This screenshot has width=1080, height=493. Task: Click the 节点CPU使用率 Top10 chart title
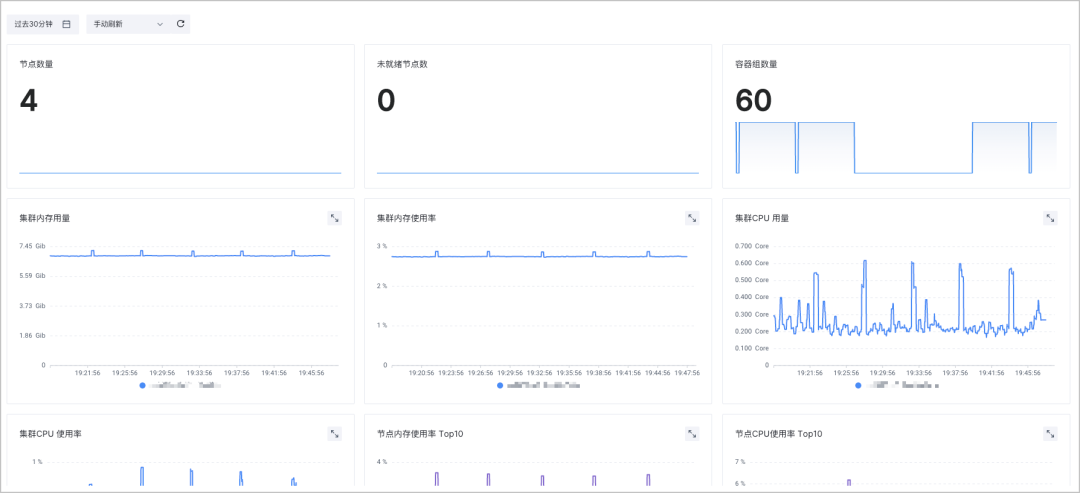coord(779,434)
